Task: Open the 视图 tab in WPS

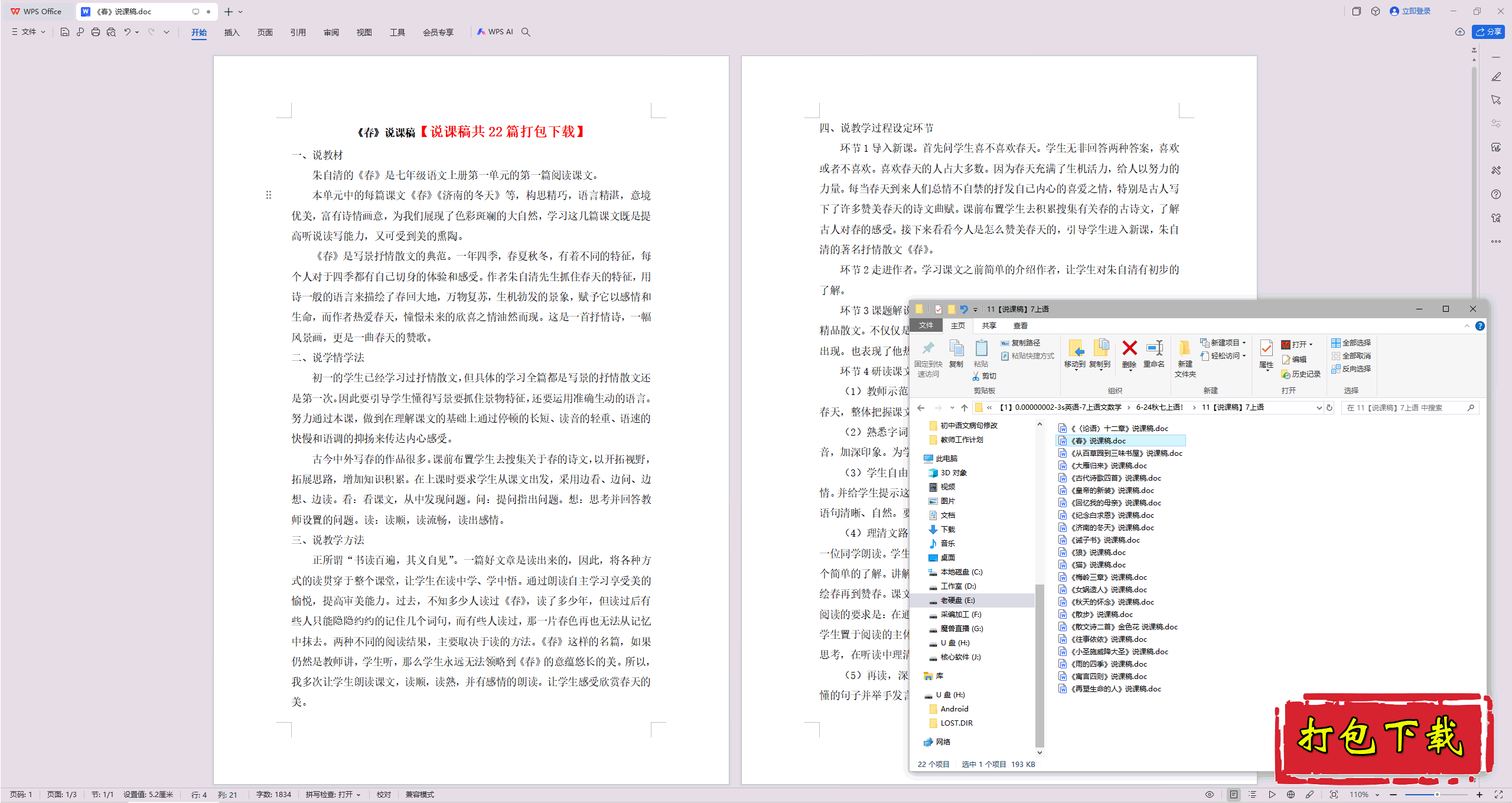Action: click(364, 32)
